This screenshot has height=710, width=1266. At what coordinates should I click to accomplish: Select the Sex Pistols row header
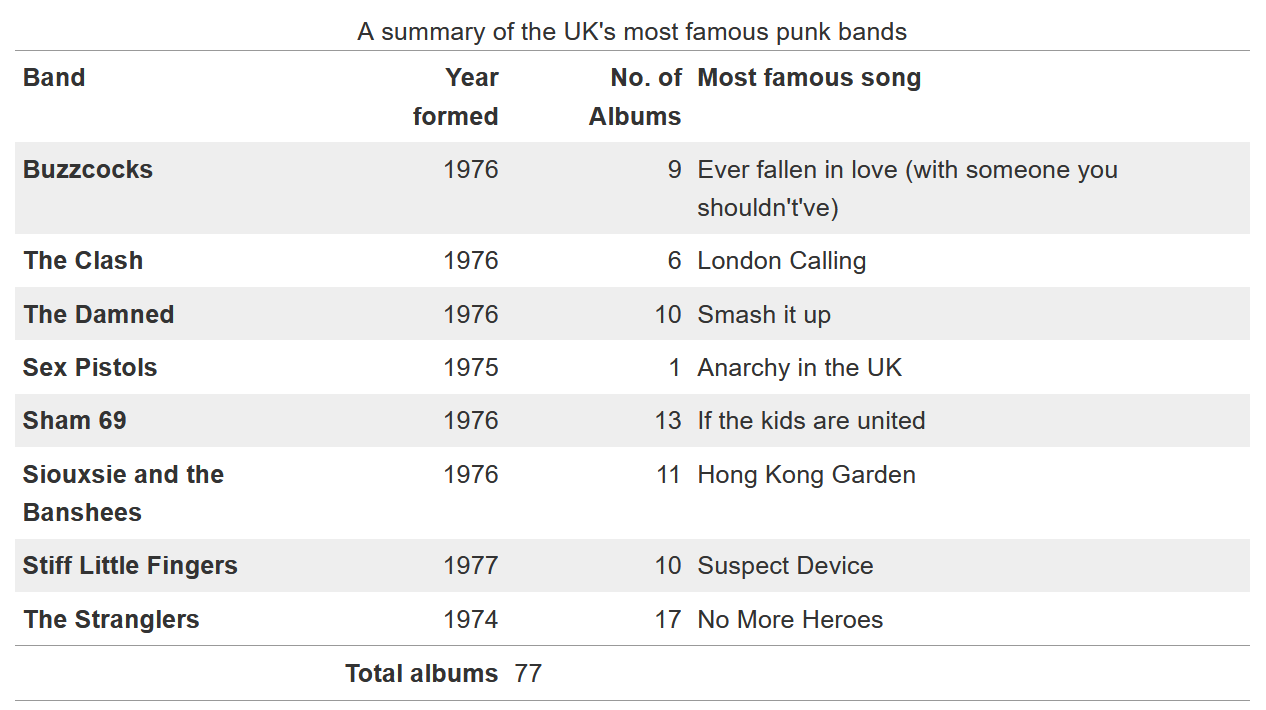pos(90,368)
